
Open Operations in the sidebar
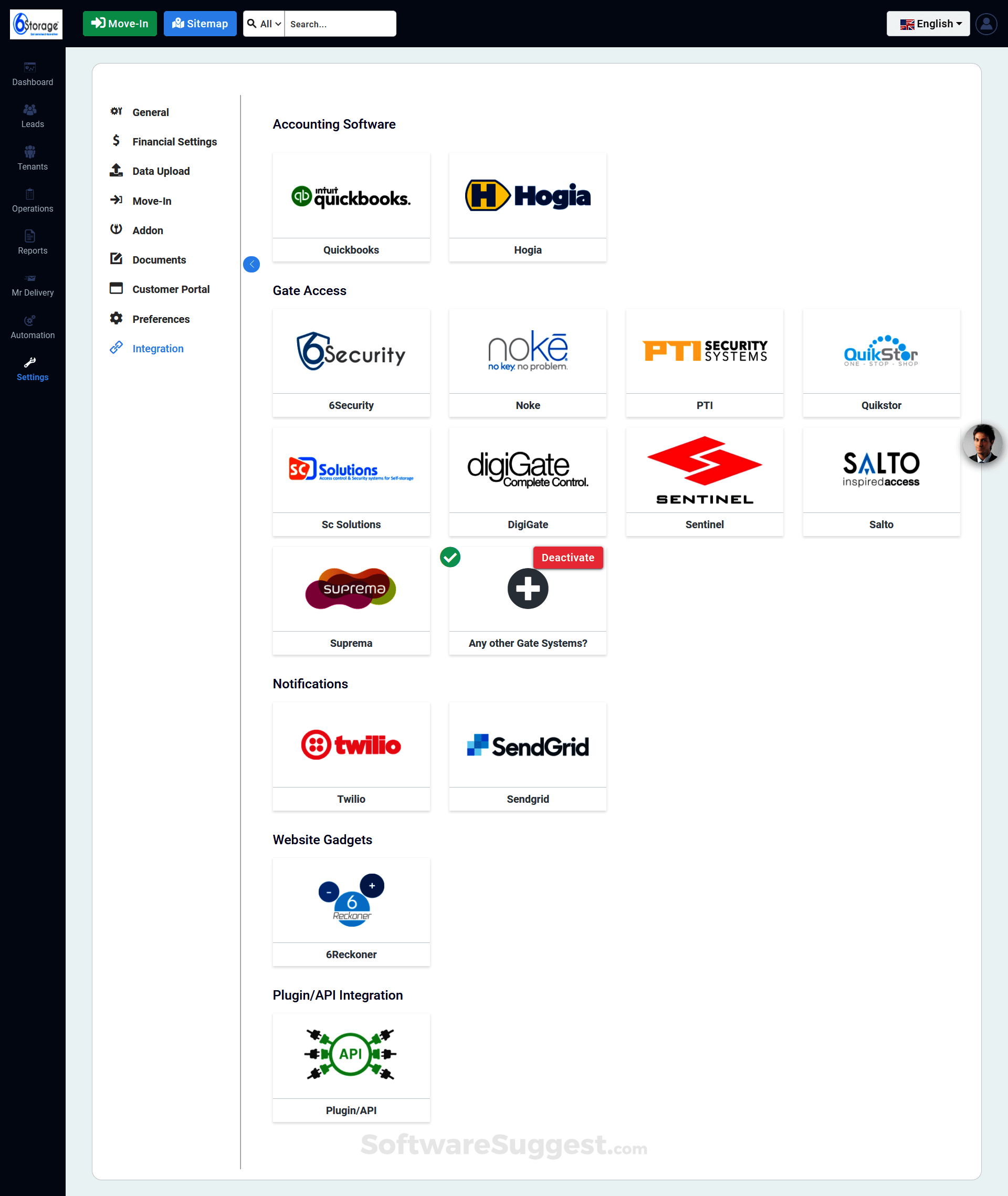coord(33,201)
